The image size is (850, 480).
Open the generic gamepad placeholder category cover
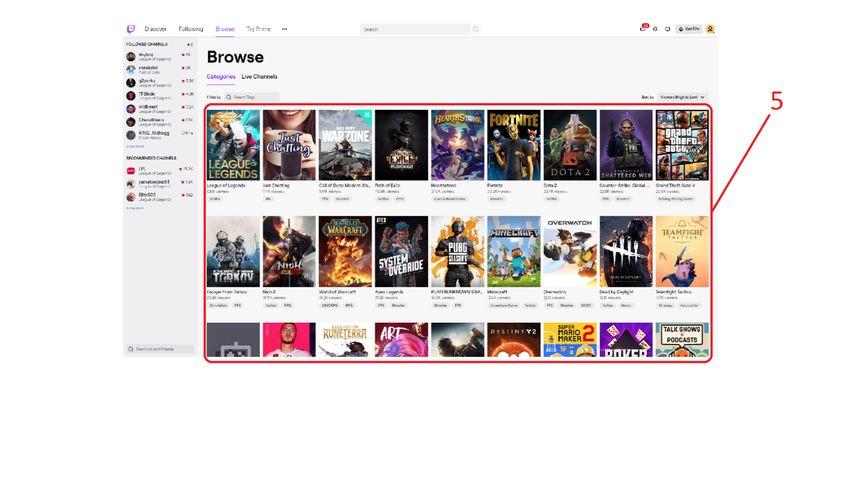coord(233,340)
